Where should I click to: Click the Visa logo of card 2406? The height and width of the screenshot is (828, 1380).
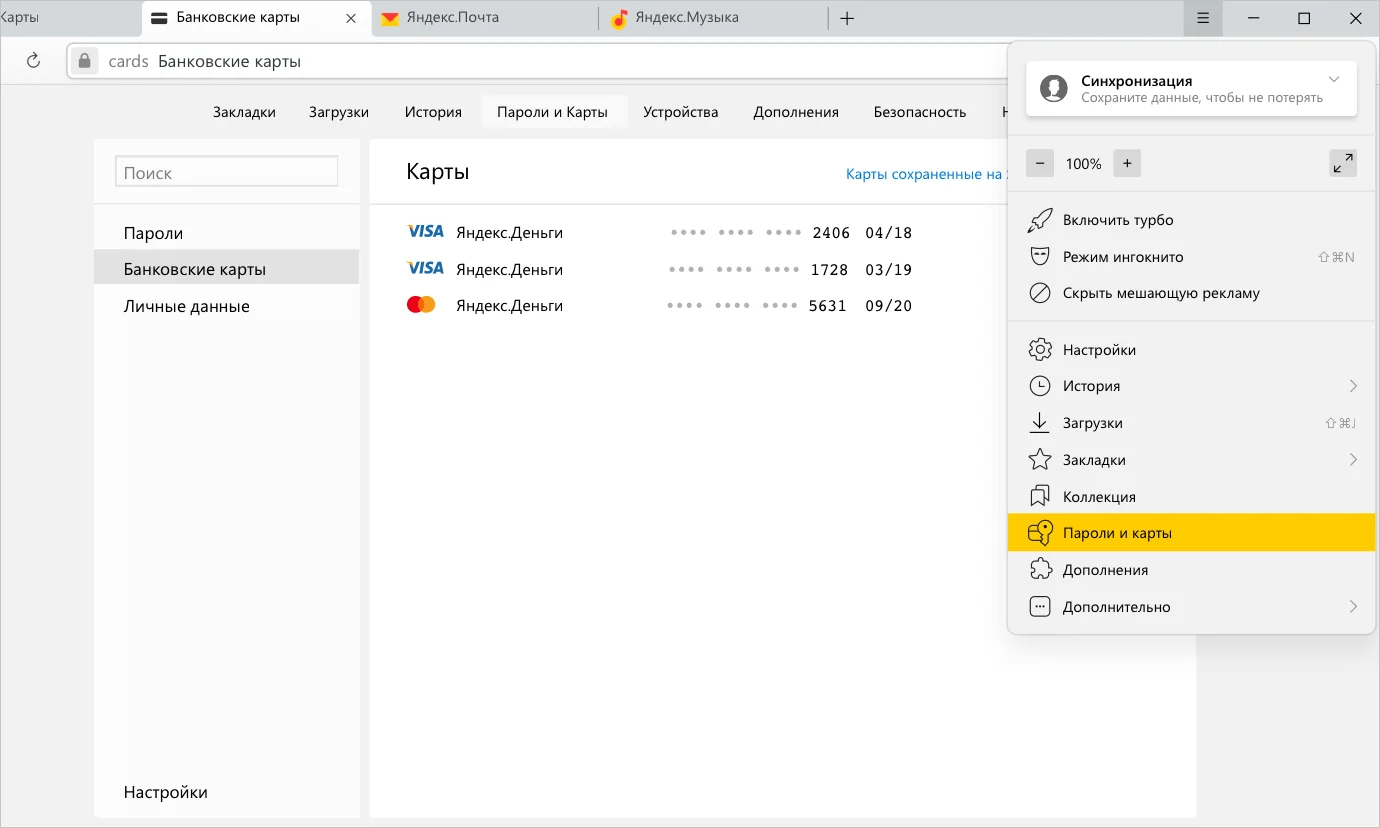coord(425,232)
